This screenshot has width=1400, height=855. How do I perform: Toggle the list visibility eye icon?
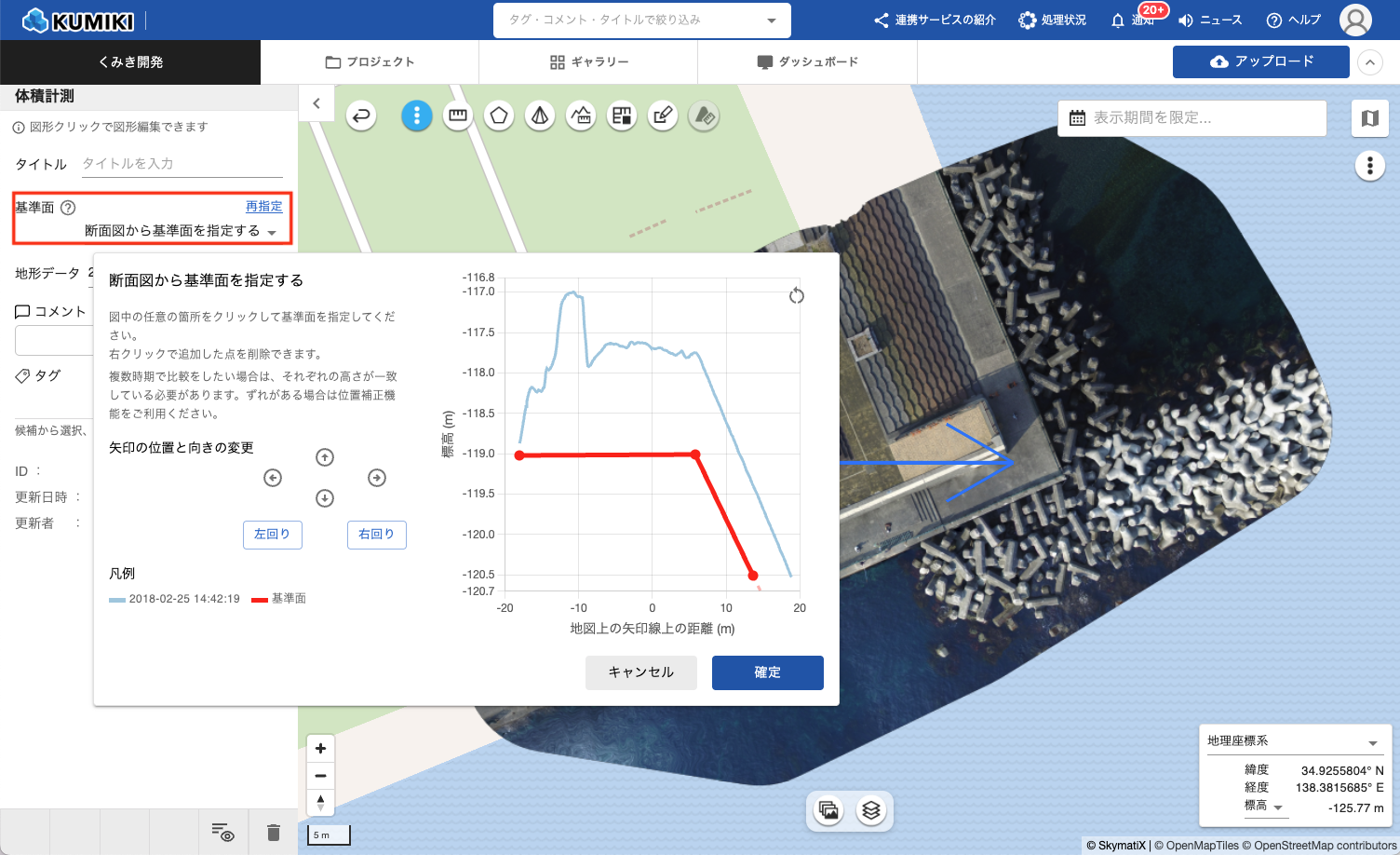pos(222,832)
